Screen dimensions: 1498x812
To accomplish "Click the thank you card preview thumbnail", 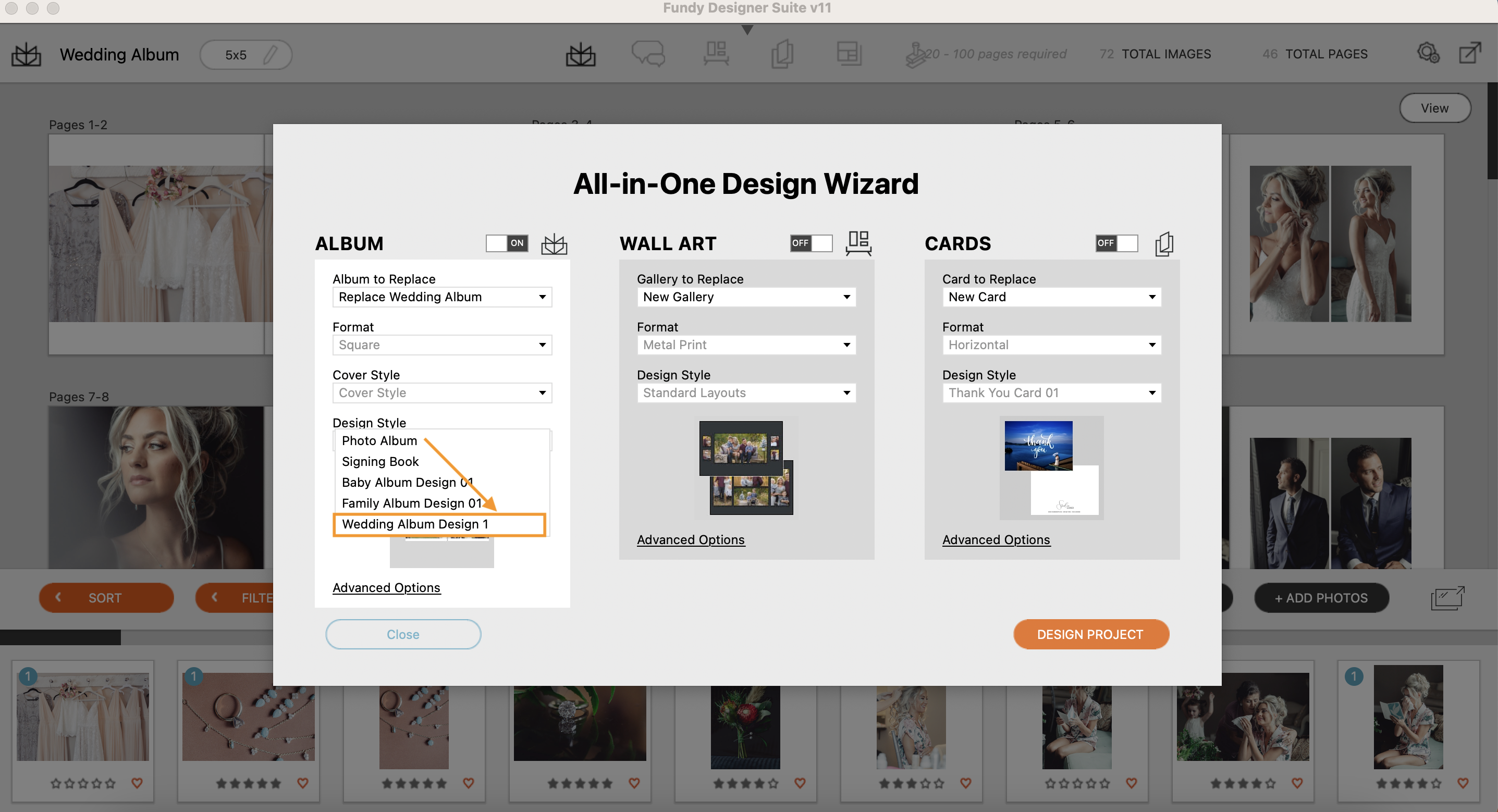I will pos(1051,467).
